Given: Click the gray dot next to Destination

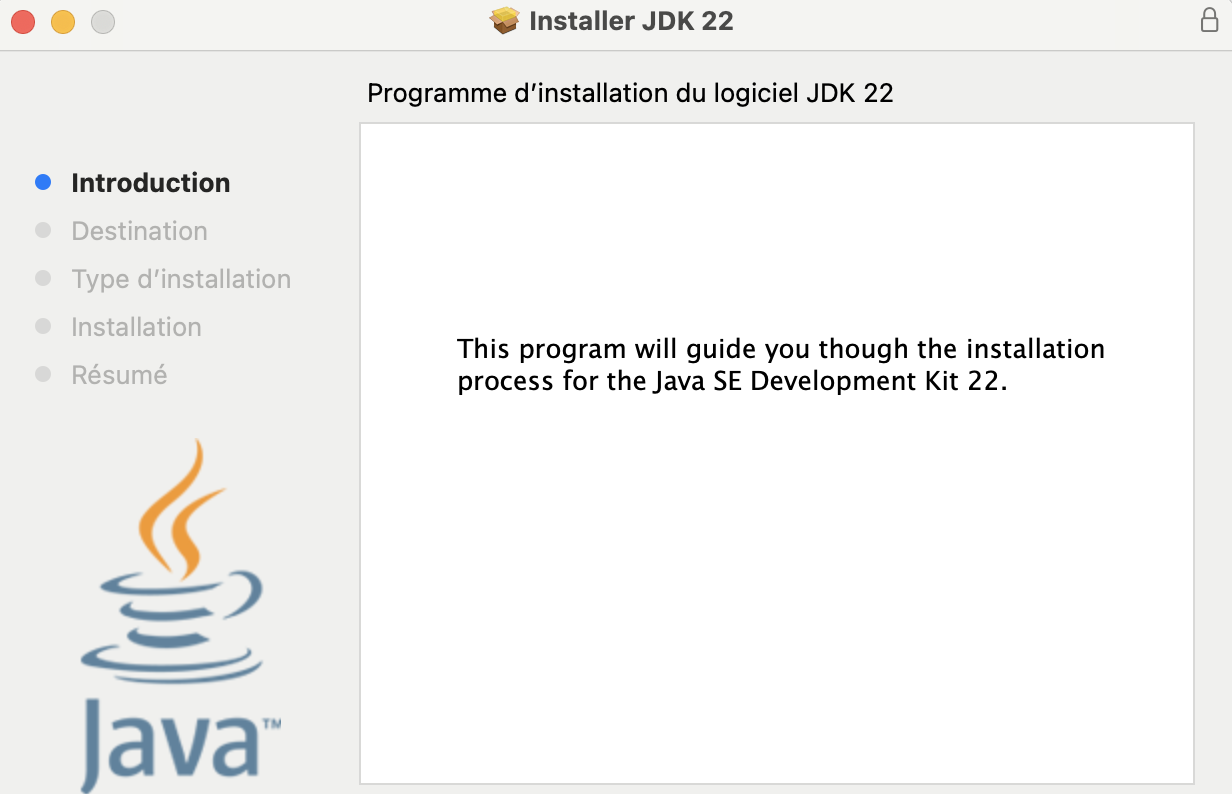Looking at the screenshot, I should click(x=43, y=229).
